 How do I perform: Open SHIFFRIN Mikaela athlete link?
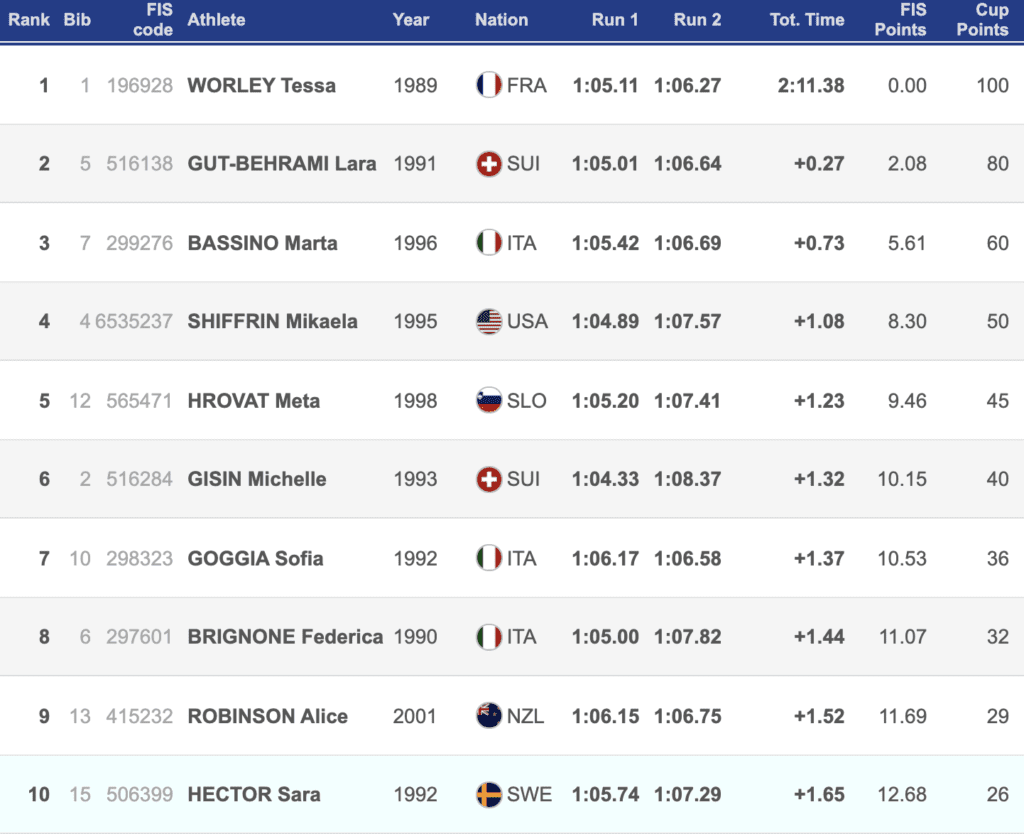[272, 322]
